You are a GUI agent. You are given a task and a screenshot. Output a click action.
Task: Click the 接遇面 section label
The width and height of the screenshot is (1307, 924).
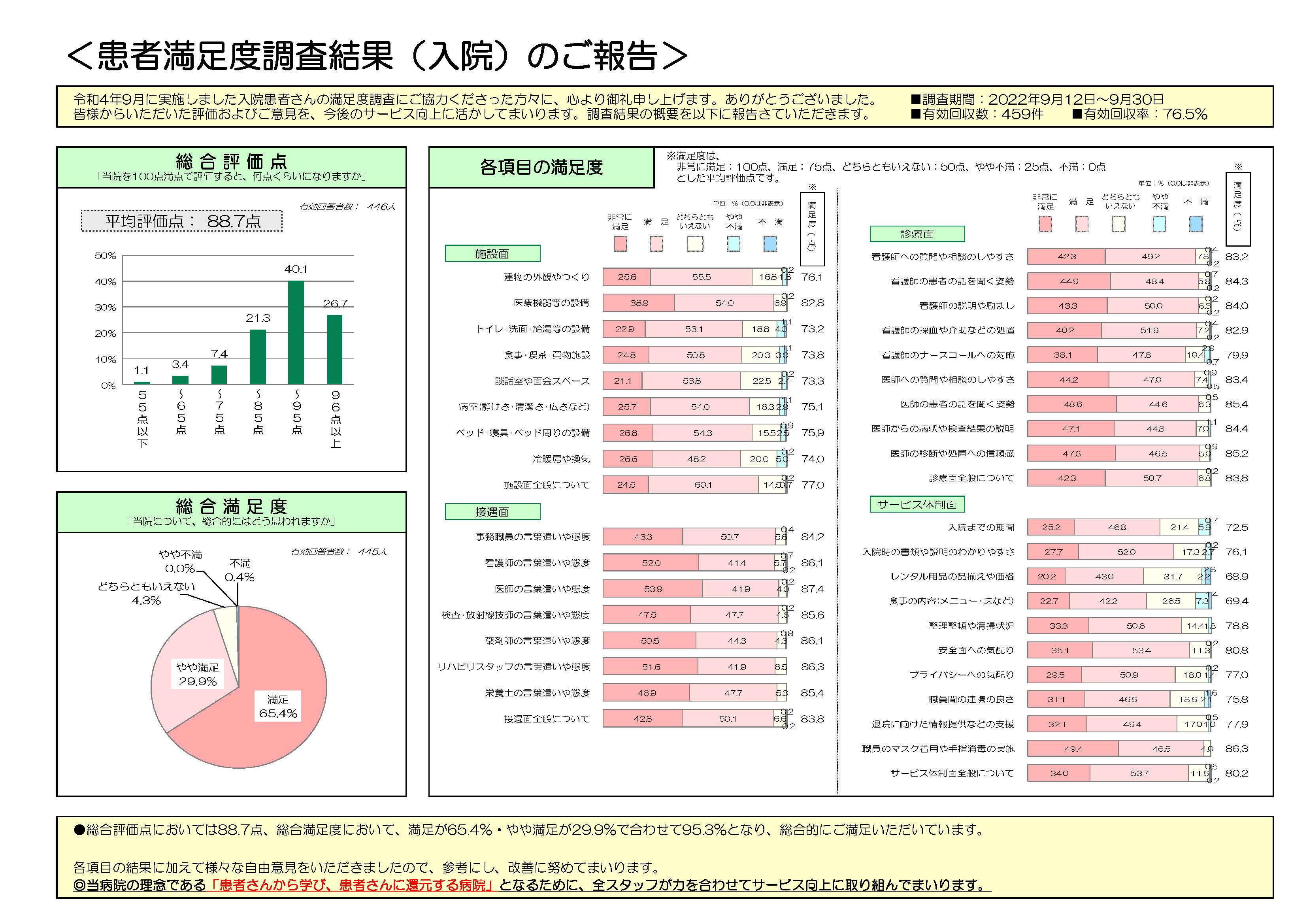(492, 512)
